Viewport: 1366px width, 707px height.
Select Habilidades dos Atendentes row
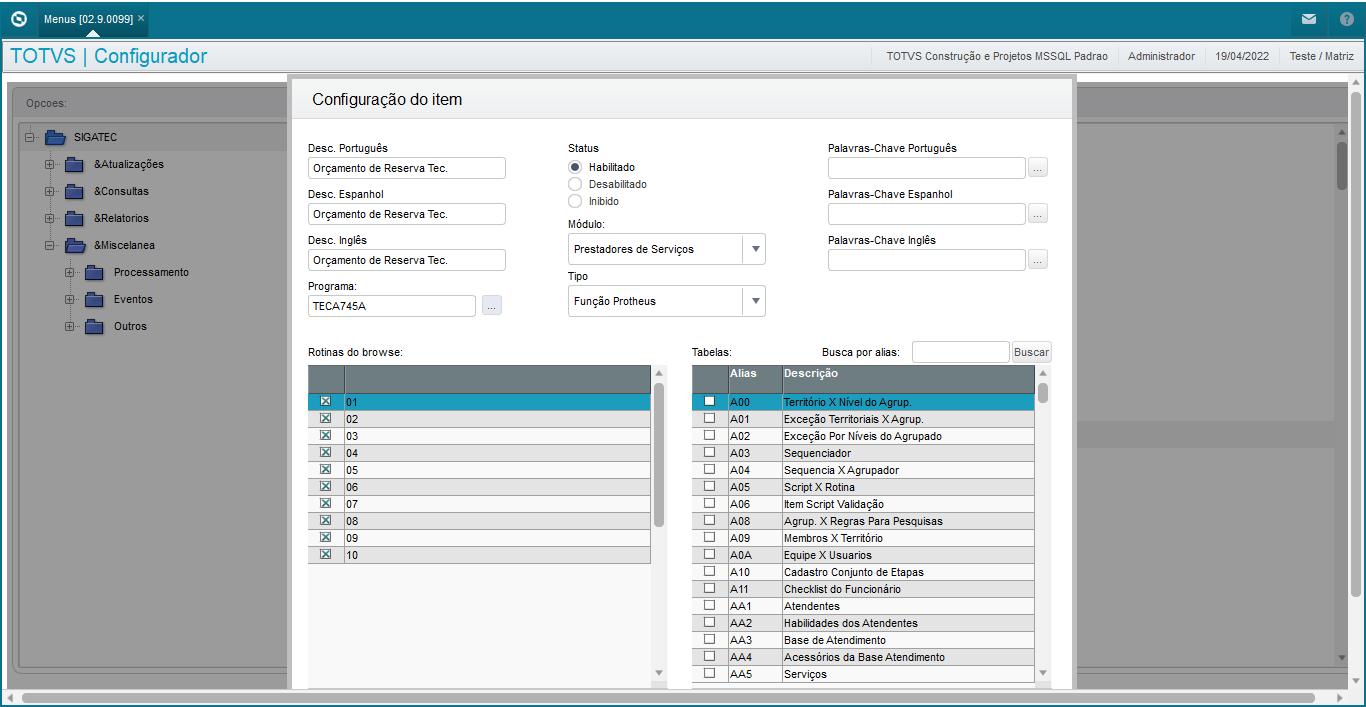point(864,622)
